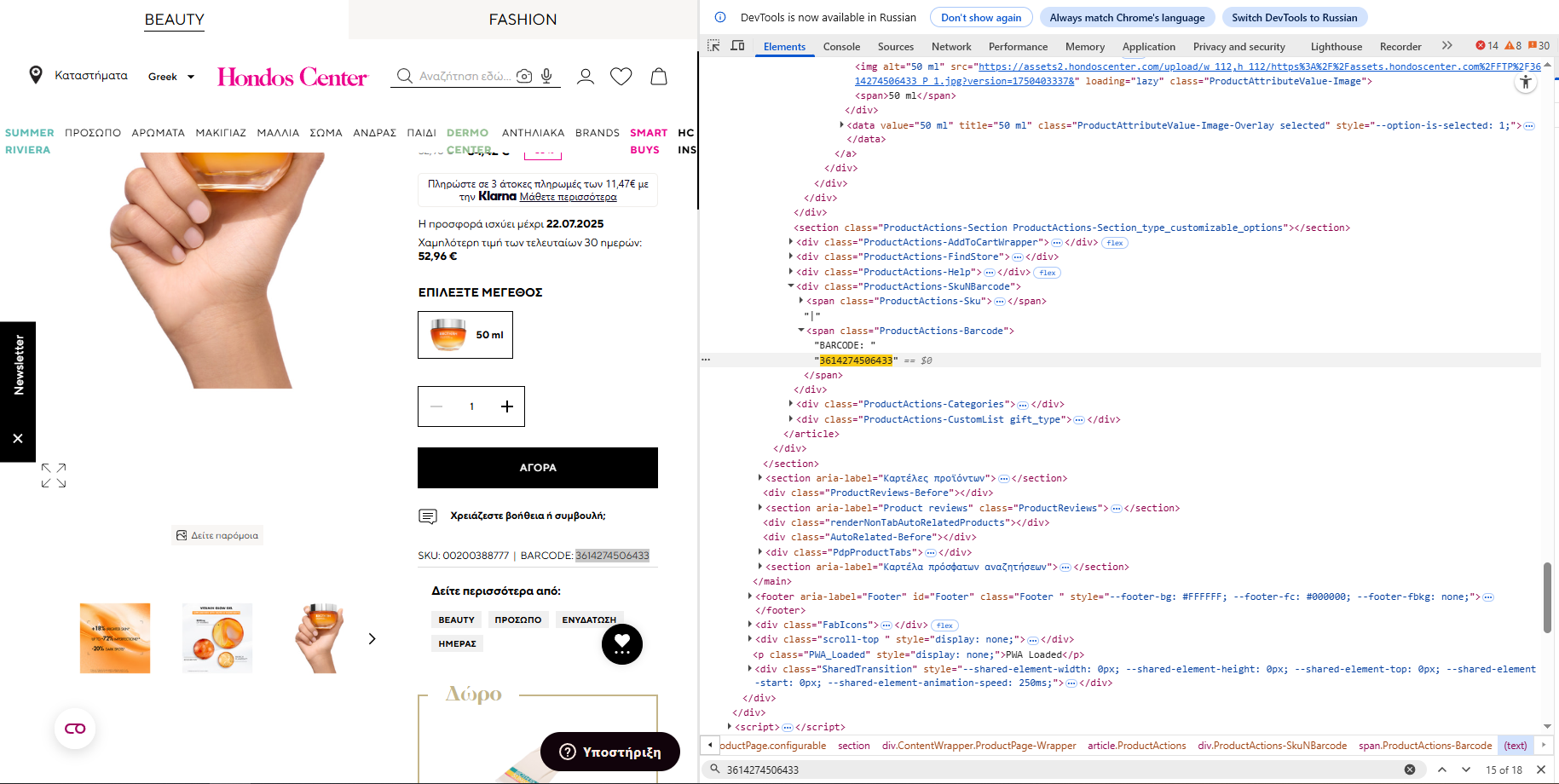
Task: Click the help chat icon next to Χρειάζεστε βοήθεια
Action: (428, 516)
